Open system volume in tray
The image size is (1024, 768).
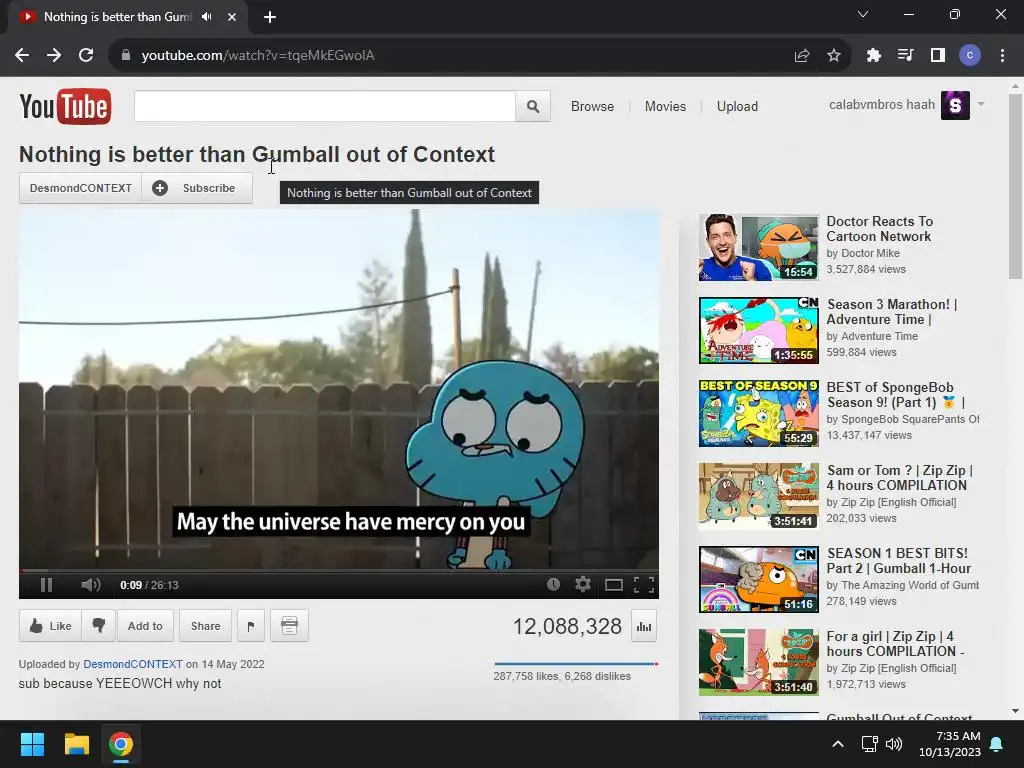pyautogui.click(x=893, y=744)
